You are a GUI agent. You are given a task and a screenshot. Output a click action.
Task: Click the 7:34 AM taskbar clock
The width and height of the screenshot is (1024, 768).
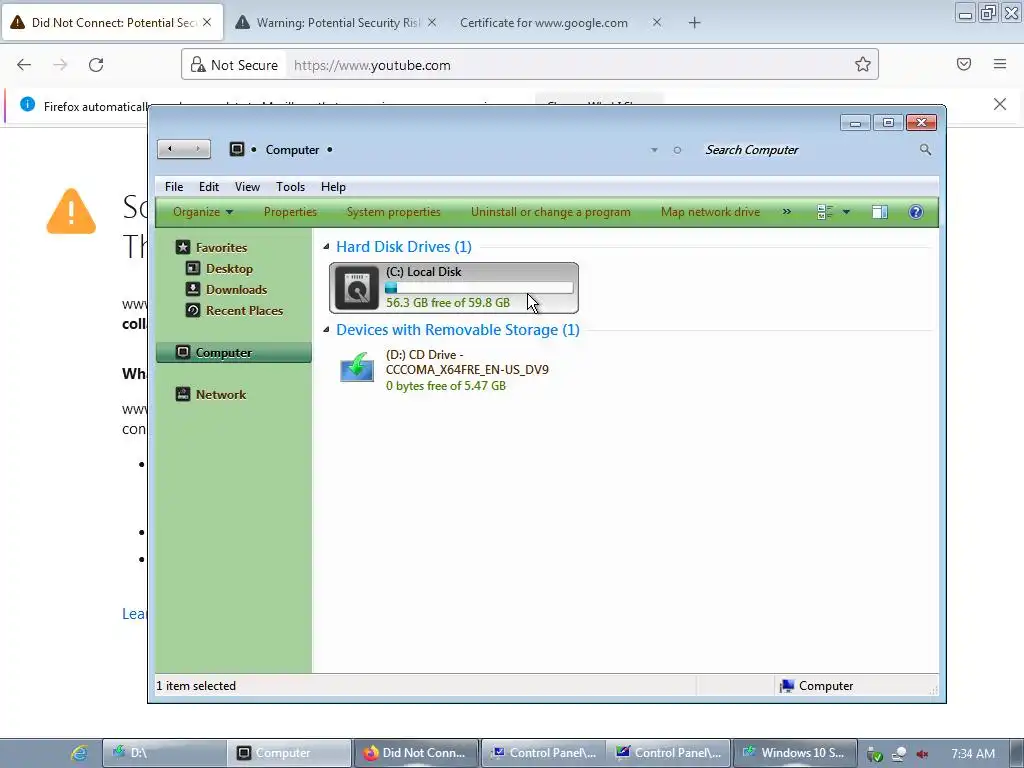(x=973, y=754)
